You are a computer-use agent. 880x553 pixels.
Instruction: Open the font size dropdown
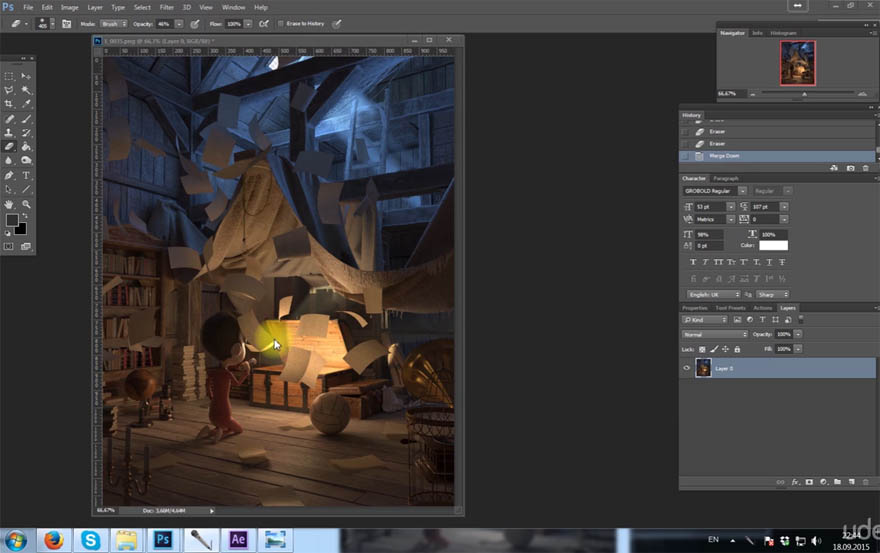tap(731, 207)
